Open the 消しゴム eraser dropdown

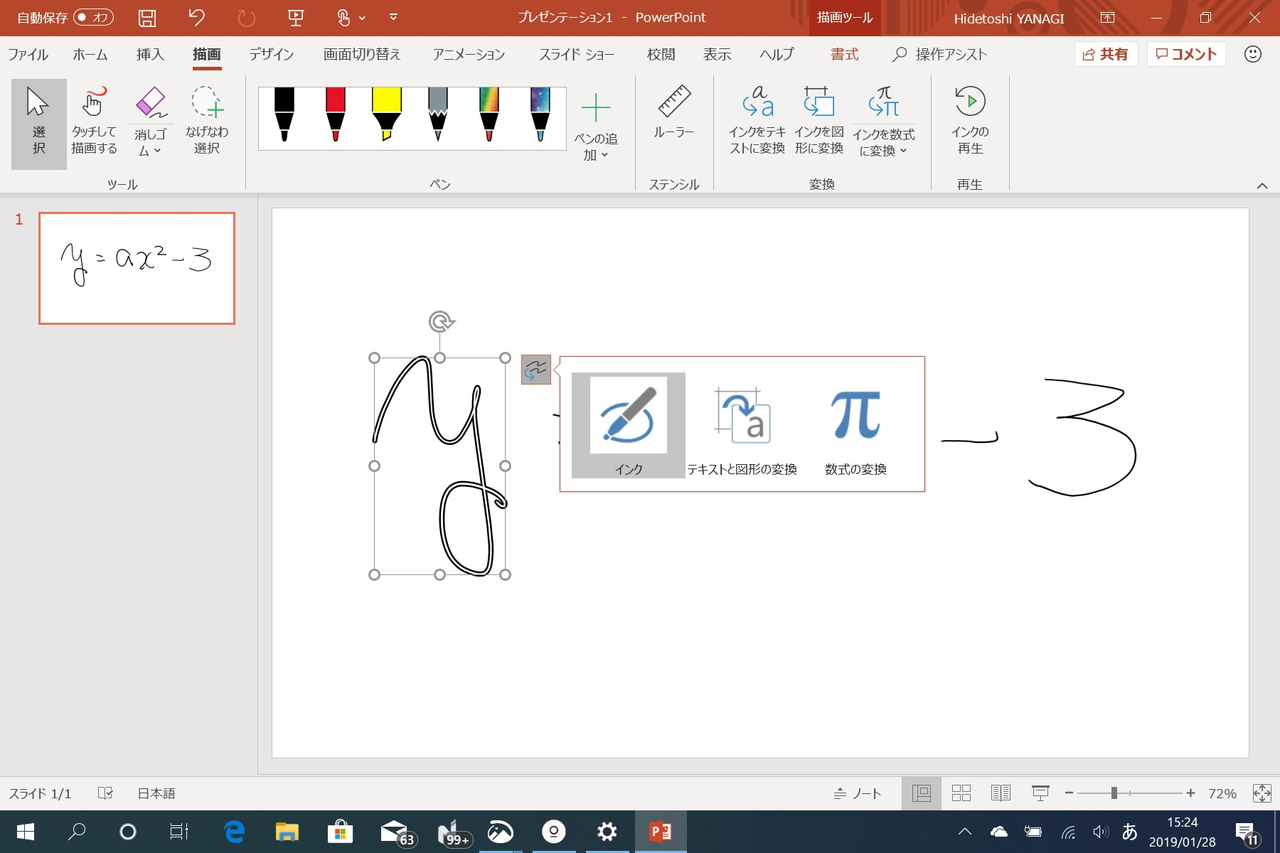coord(151,120)
